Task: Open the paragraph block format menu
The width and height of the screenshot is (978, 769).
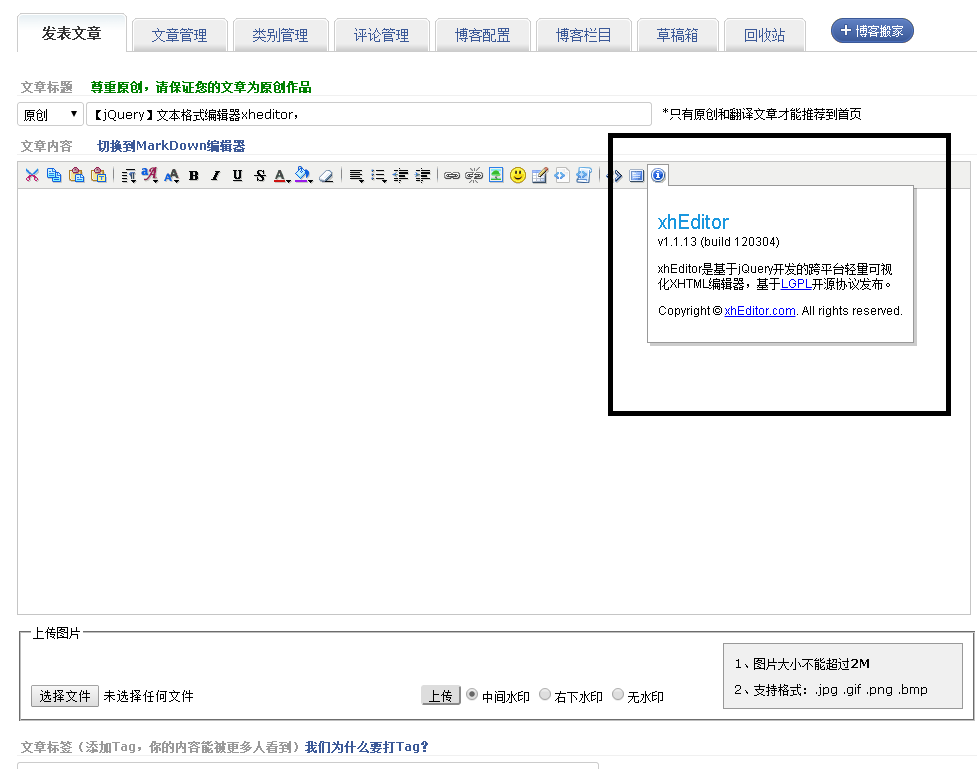Action: pos(128,175)
